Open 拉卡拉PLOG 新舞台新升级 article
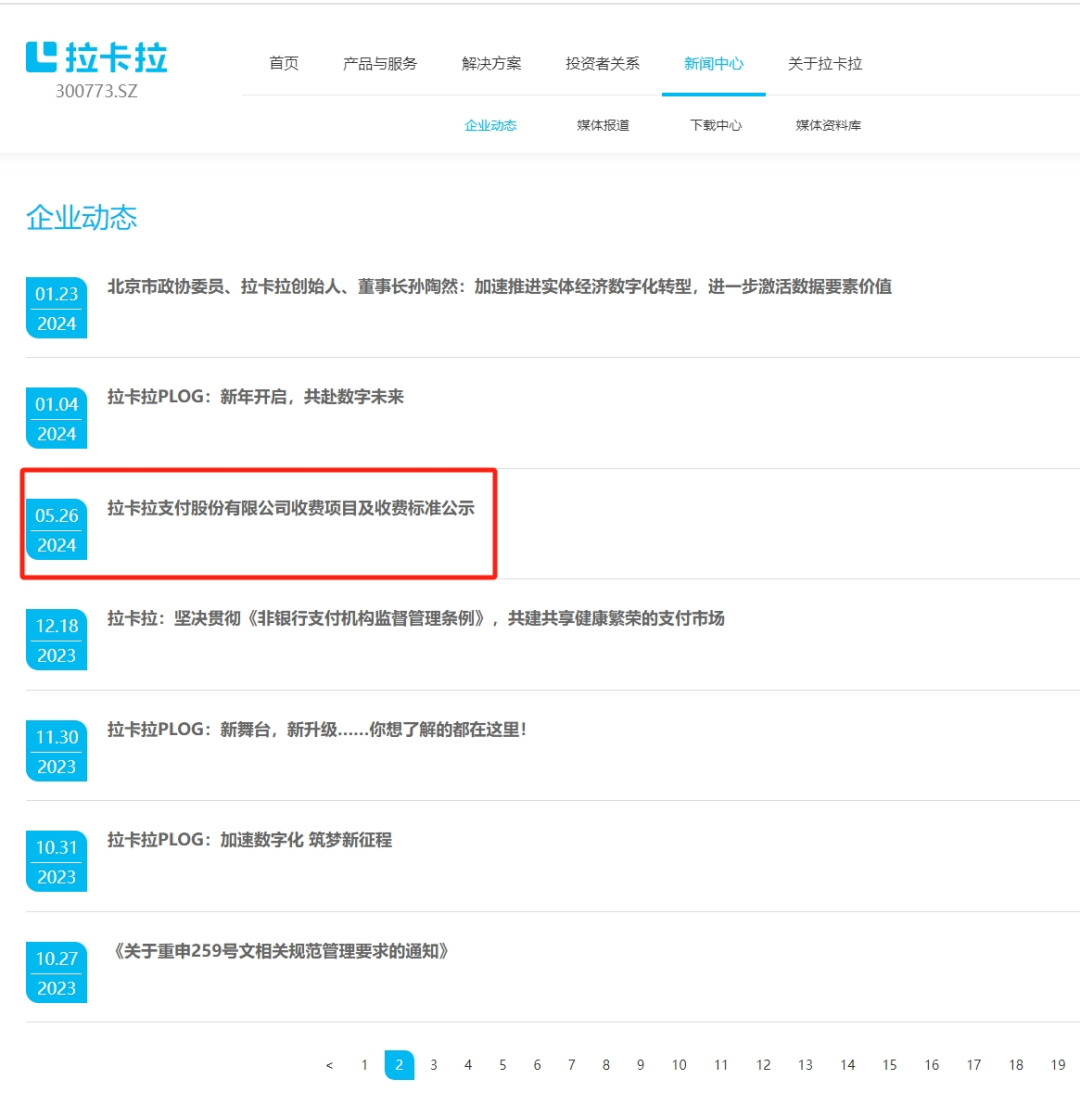The width and height of the screenshot is (1080, 1105). coord(317,729)
